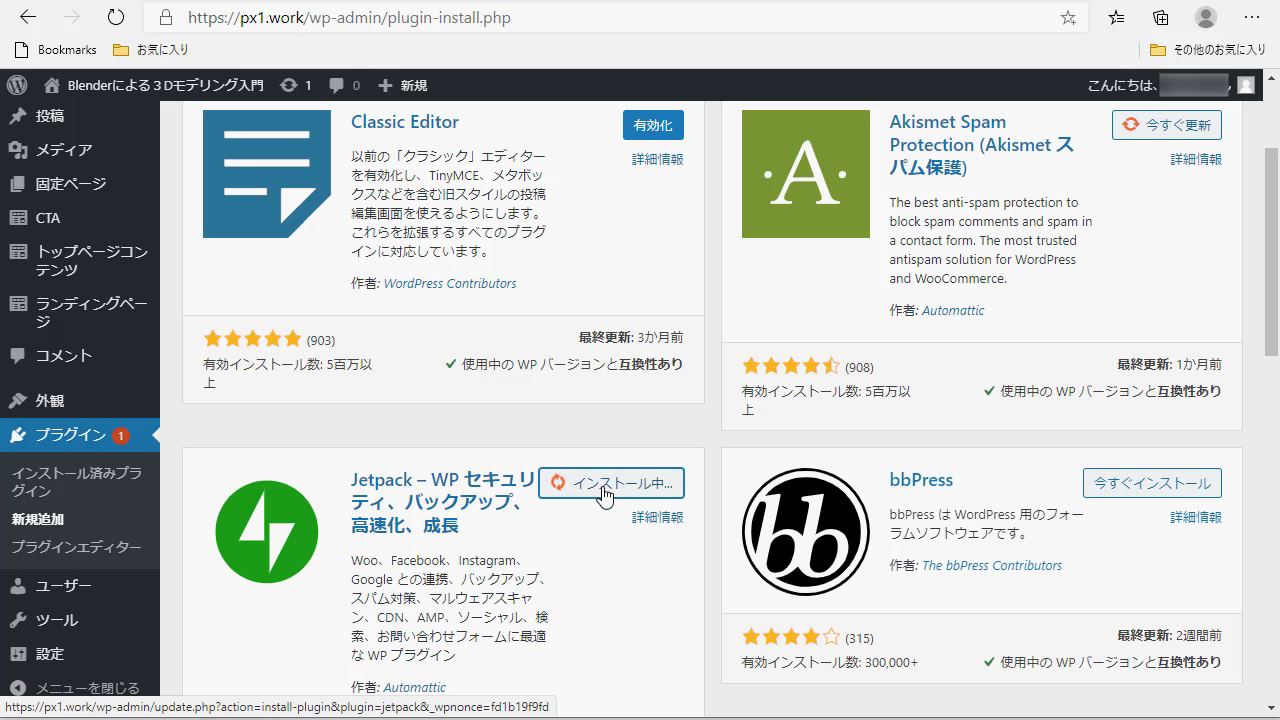Expand その他のお気に入り folder

[x=1208, y=49]
